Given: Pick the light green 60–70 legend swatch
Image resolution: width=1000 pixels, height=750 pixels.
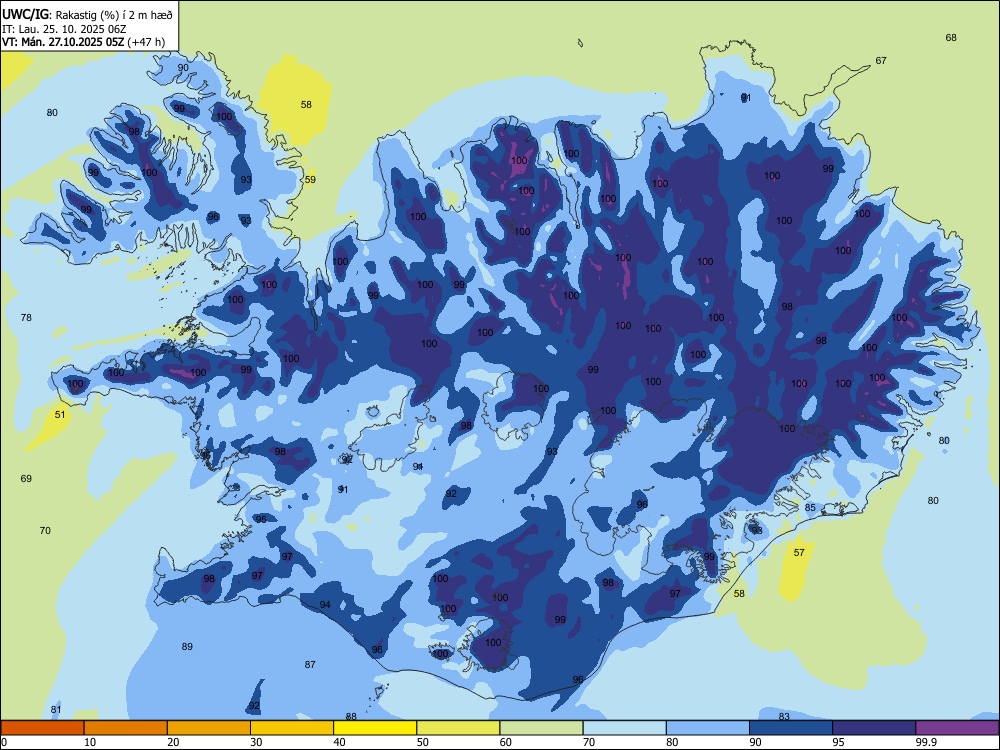Looking at the screenshot, I should tap(541, 728).
